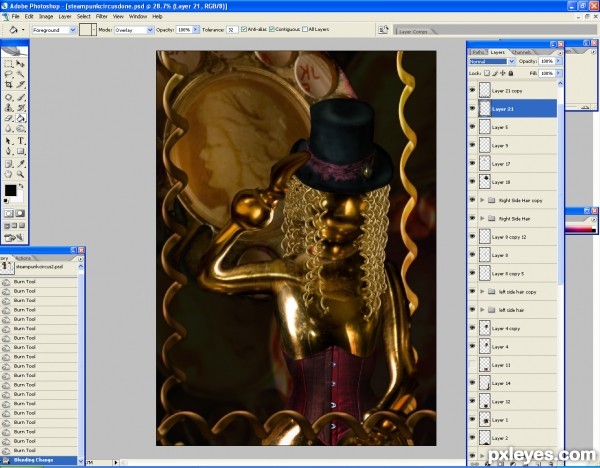Select the Eraser tool
Image resolution: width=600 pixels, height=468 pixels.
click(x=8, y=118)
